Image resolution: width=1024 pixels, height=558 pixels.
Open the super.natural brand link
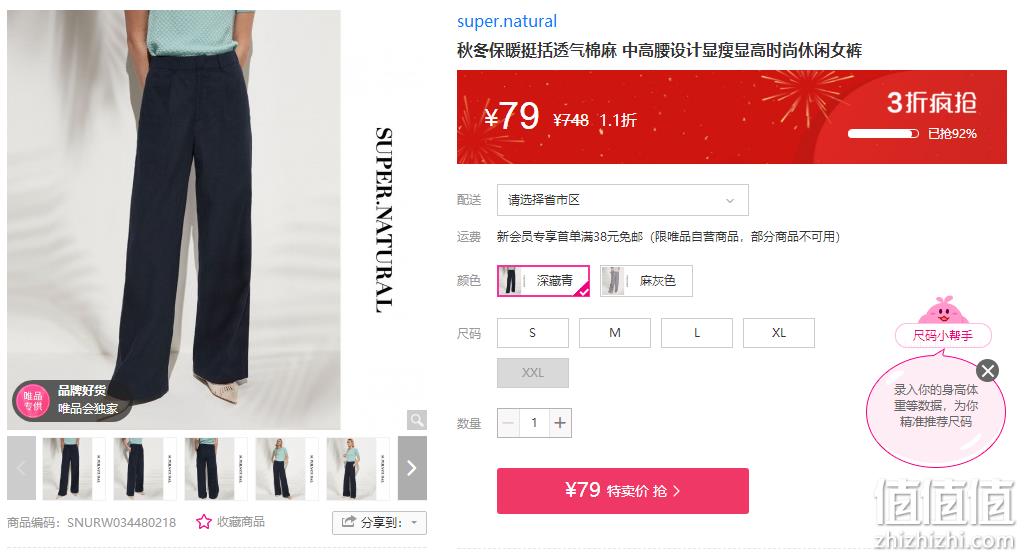507,22
